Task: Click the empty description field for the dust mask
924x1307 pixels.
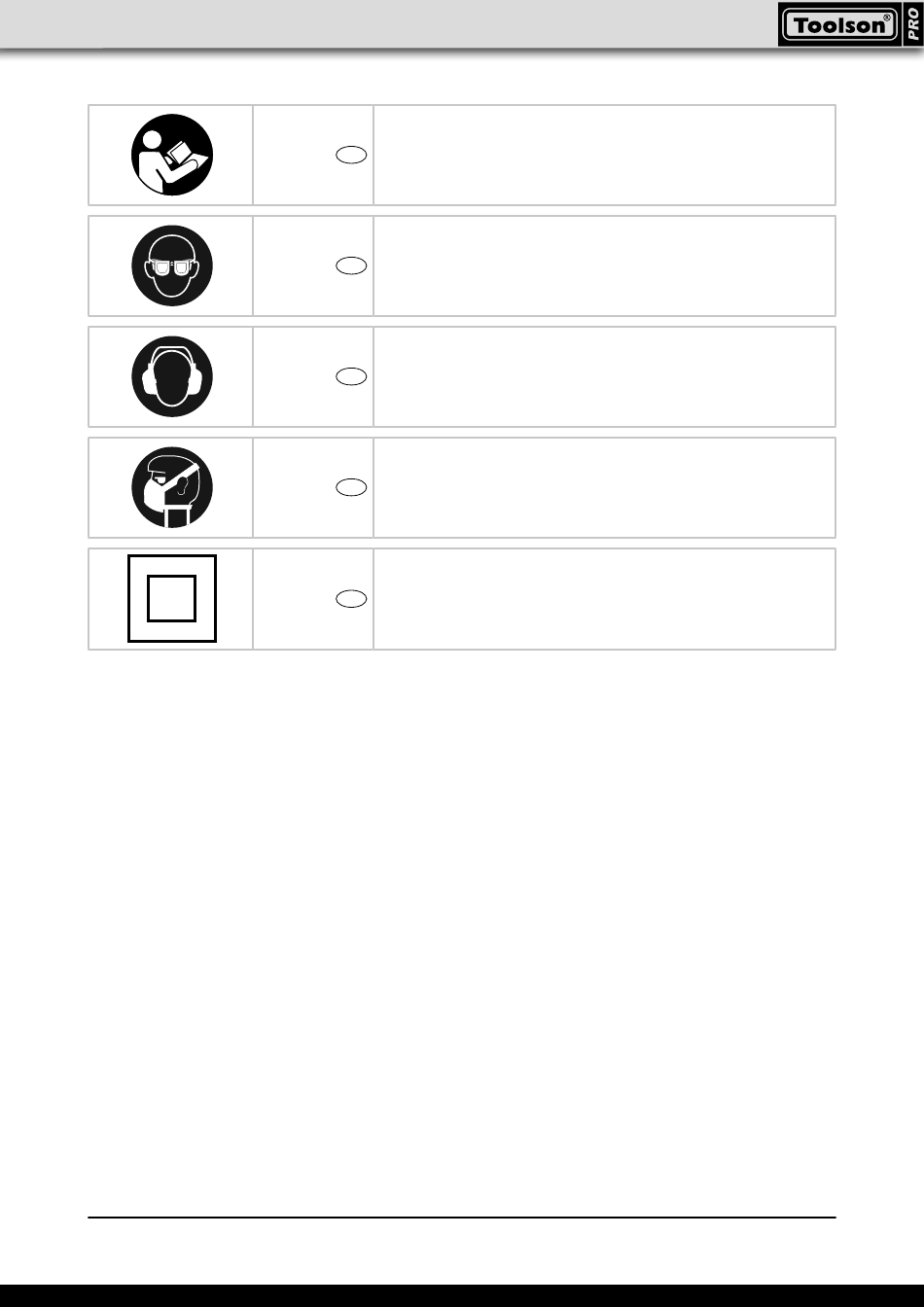Action: click(x=604, y=488)
